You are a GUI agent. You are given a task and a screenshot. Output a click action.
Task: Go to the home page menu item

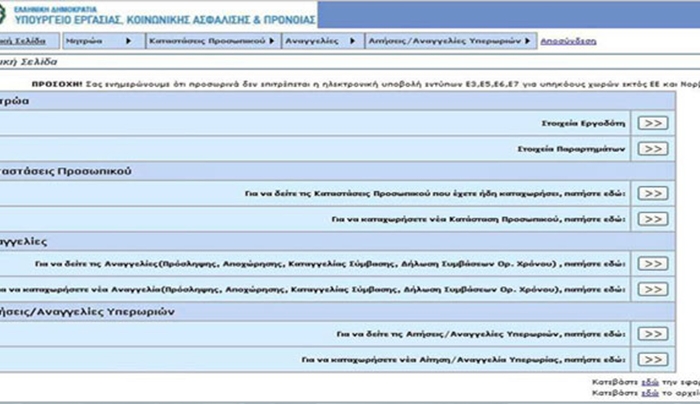click(x=29, y=41)
